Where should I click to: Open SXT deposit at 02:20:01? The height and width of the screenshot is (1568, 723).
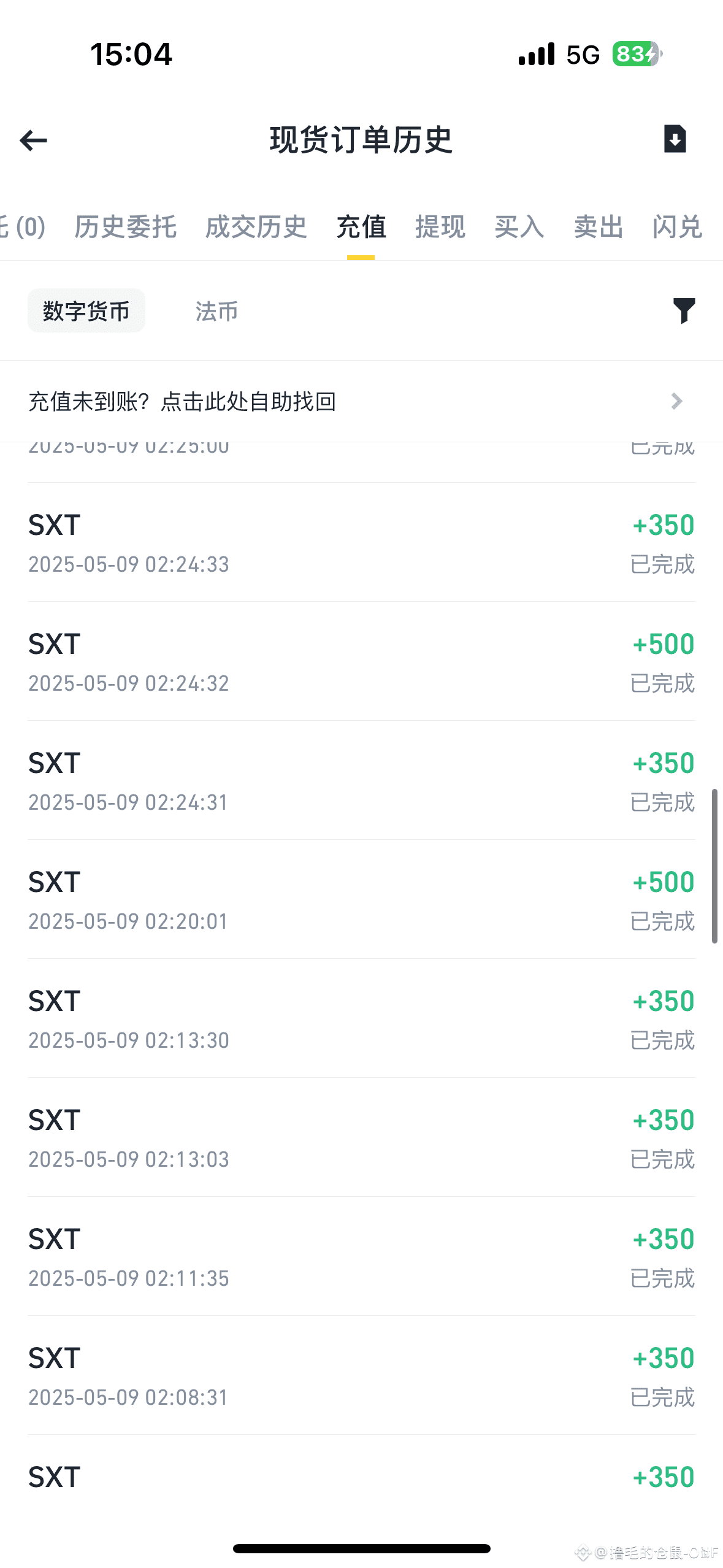(x=361, y=899)
